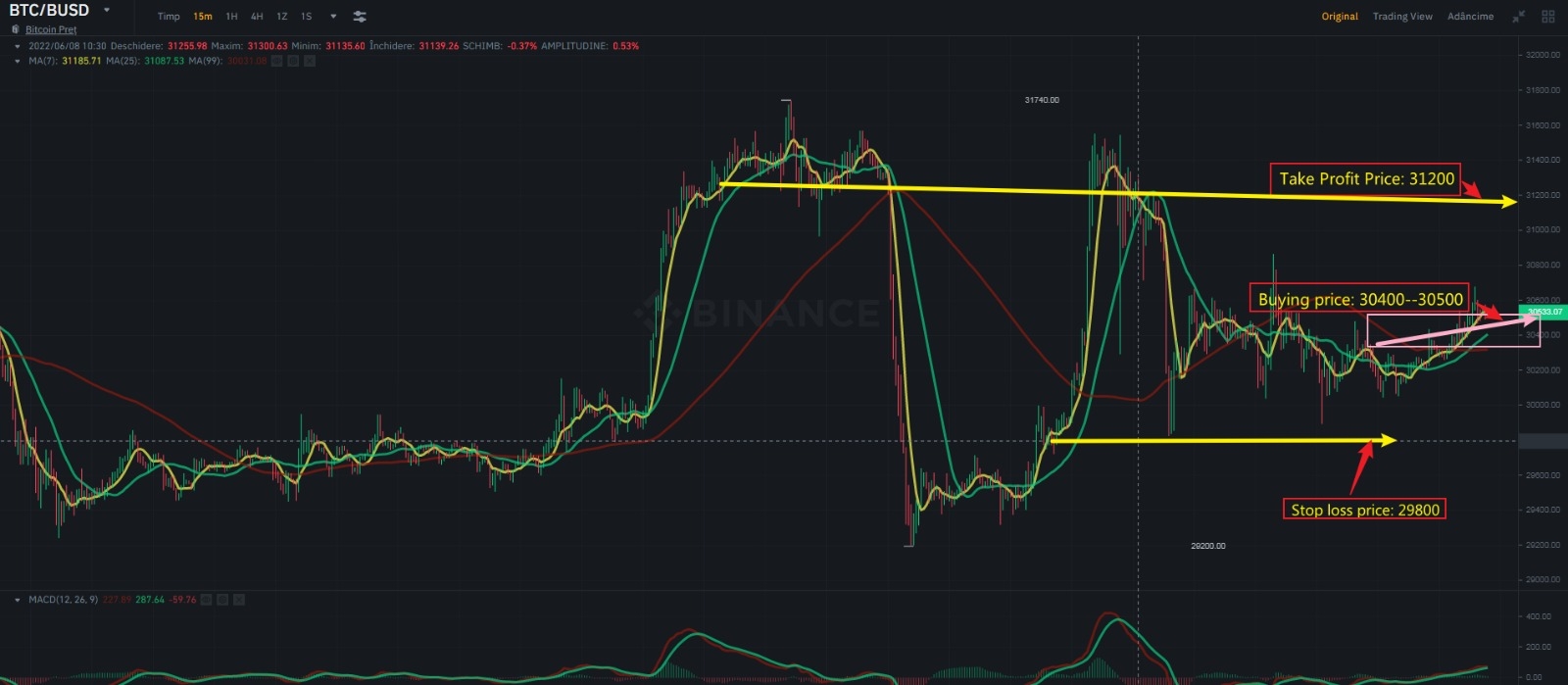Screen dimensions: 1568x685
Task: Toggle MACD indicator visibility eye icon
Action: [207, 600]
